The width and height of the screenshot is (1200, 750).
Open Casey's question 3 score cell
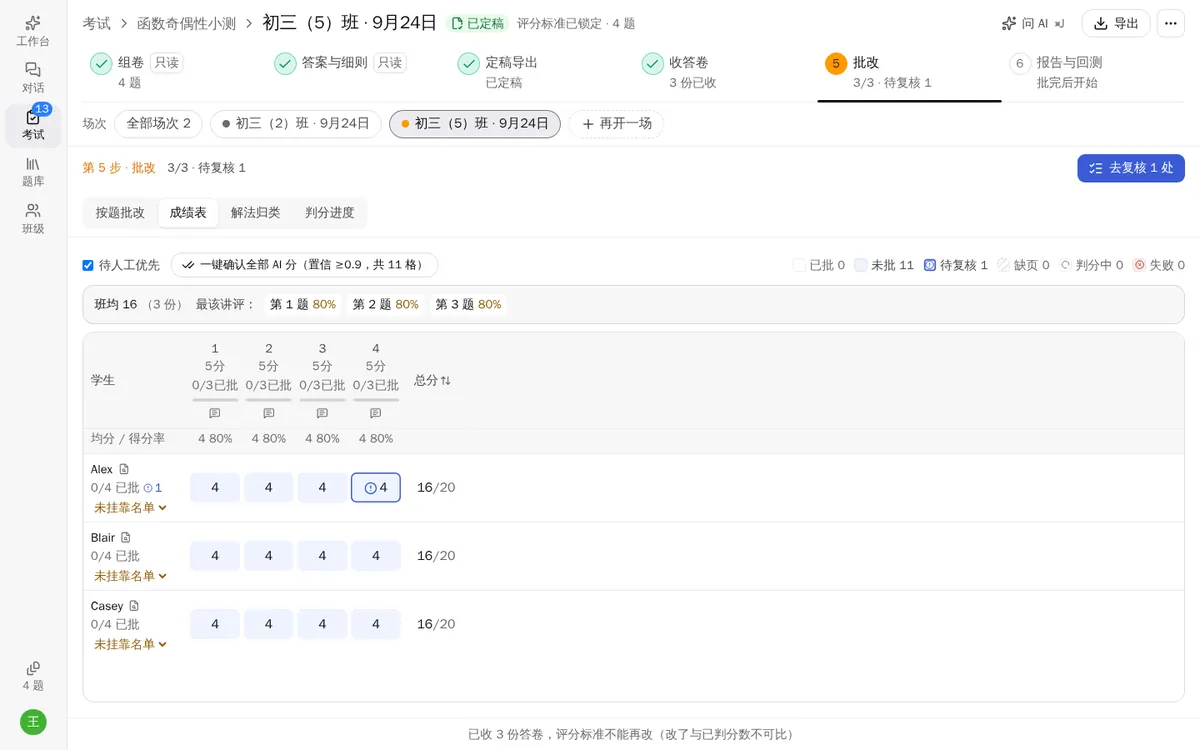322,624
